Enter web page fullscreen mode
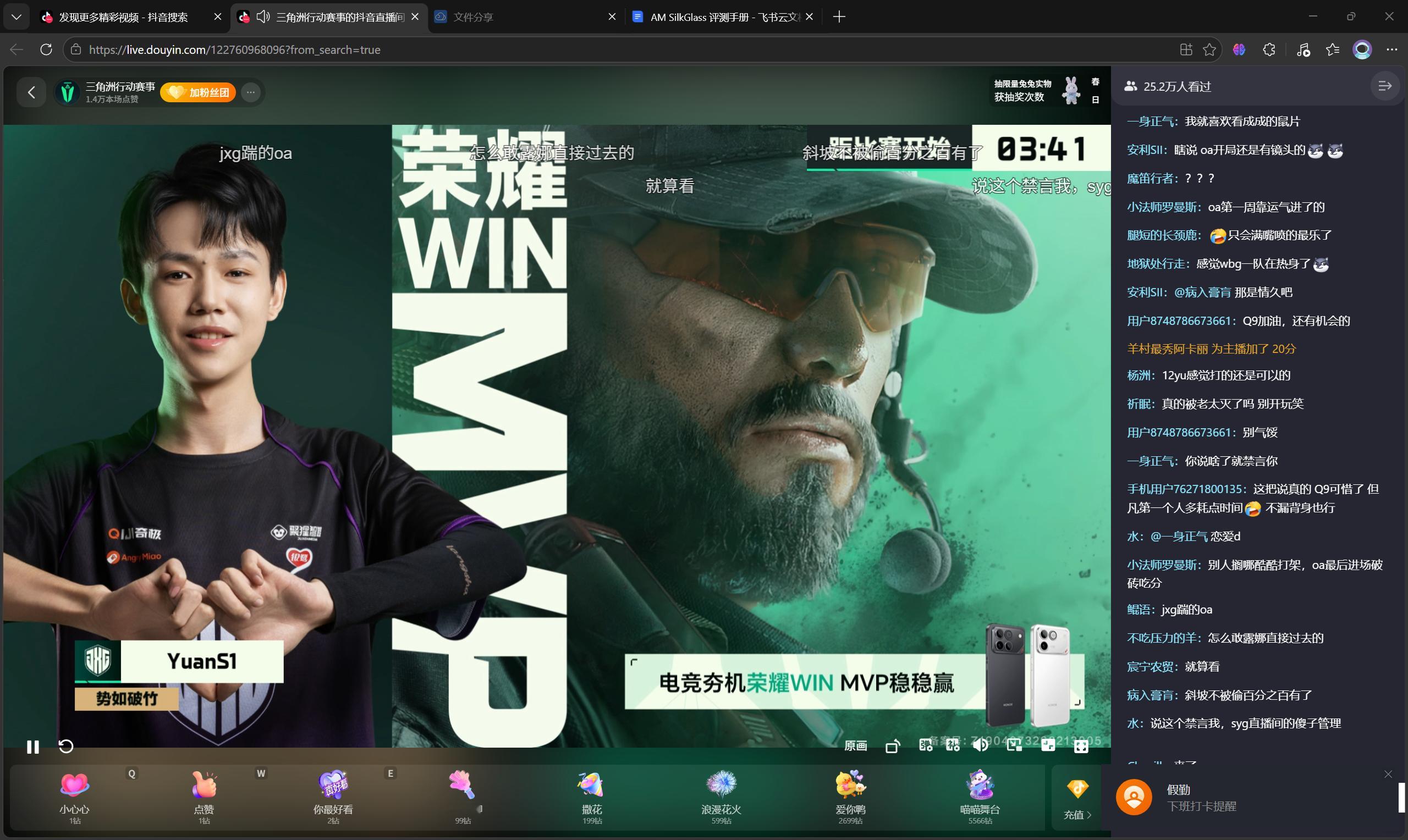Screen dimensions: 1408x840 (1048, 745)
